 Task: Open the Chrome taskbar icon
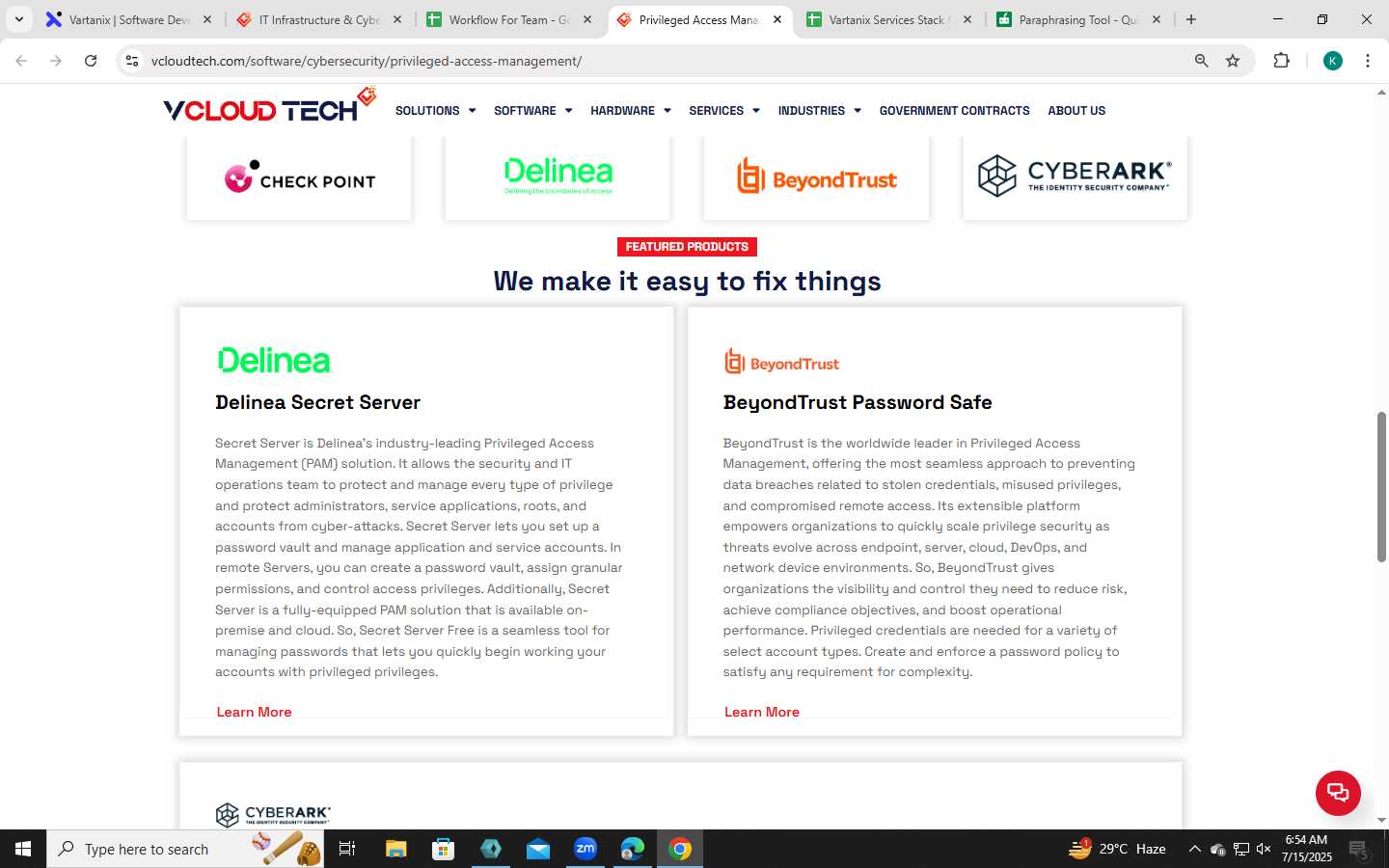[x=680, y=849]
